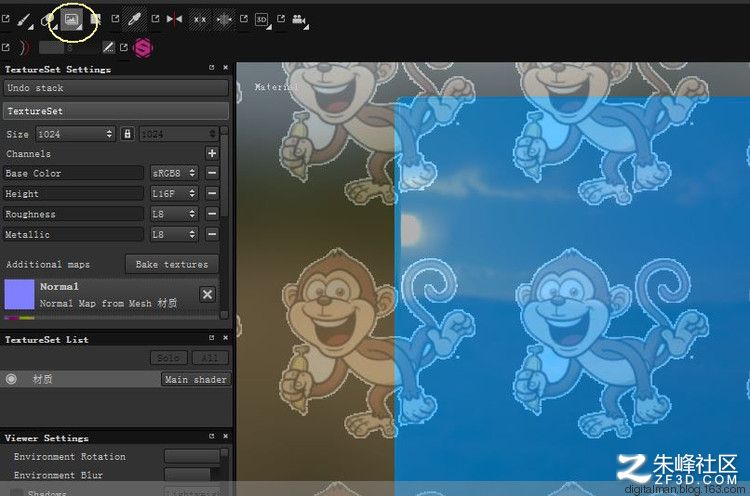Open the locked second size dropdown

[178, 134]
